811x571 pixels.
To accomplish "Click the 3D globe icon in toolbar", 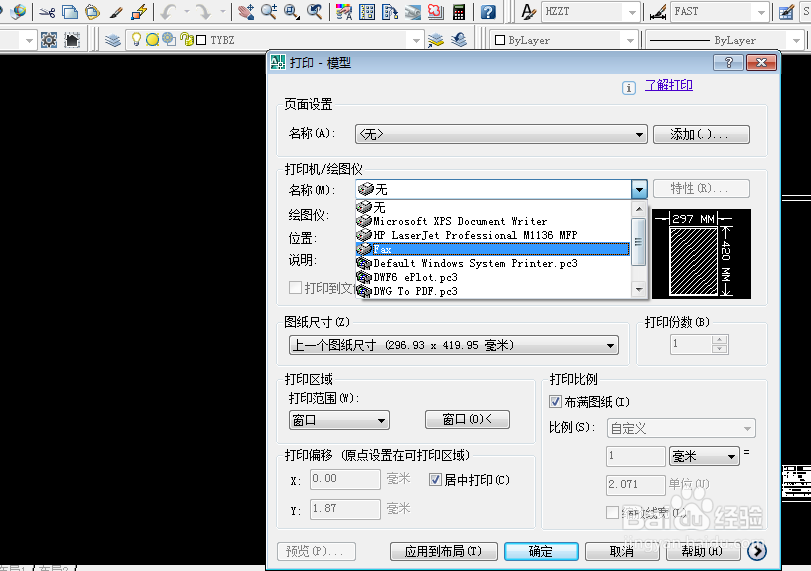I will (19, 11).
